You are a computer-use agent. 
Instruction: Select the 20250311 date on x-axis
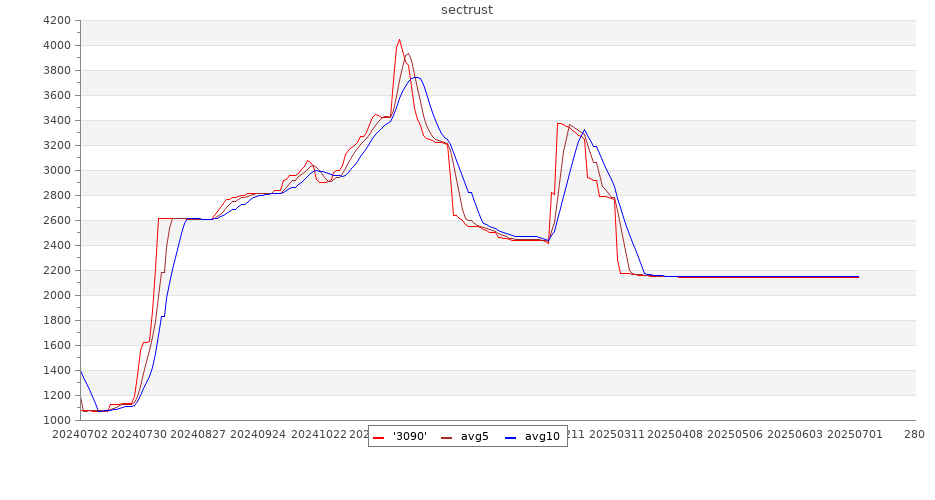click(616, 435)
